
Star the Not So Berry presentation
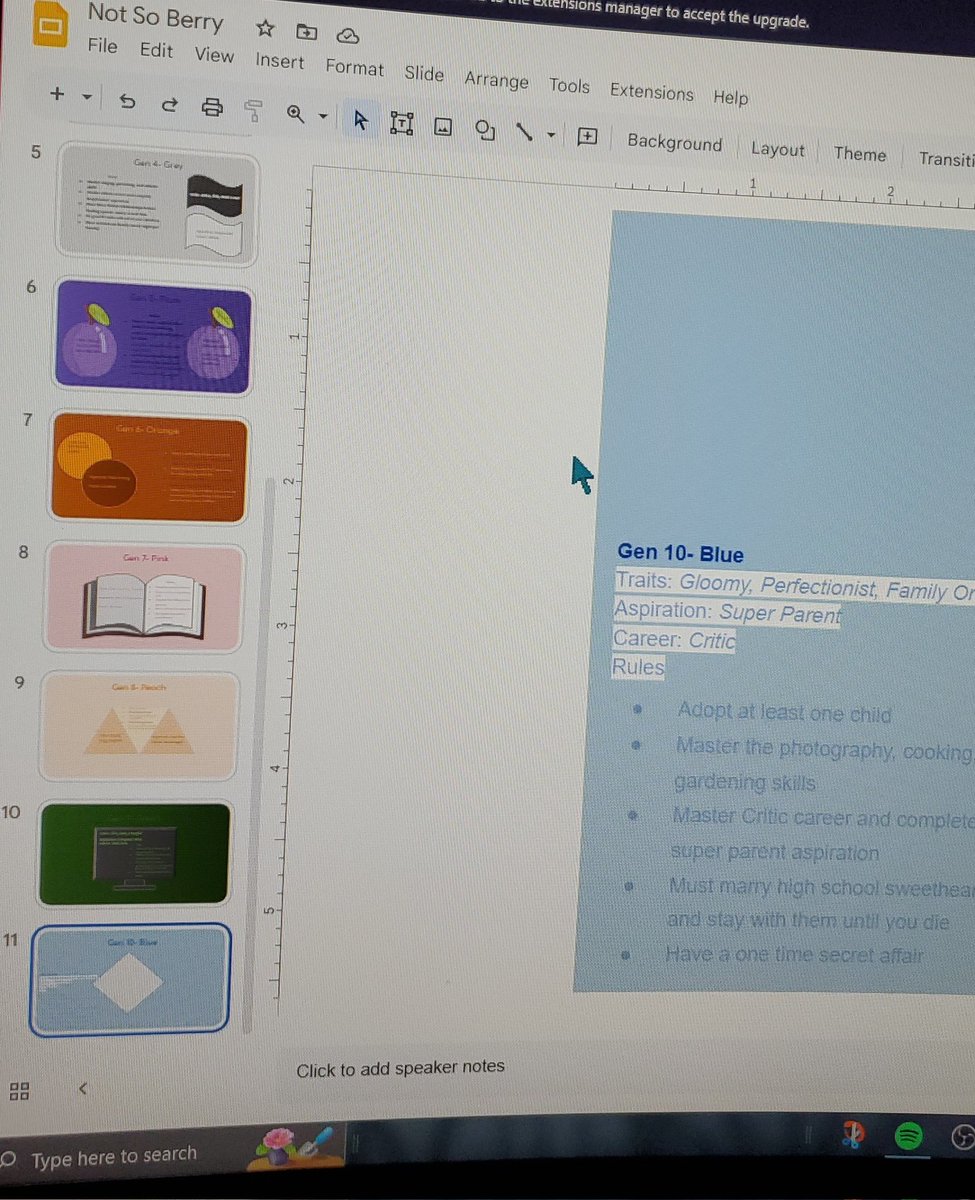click(x=265, y=28)
